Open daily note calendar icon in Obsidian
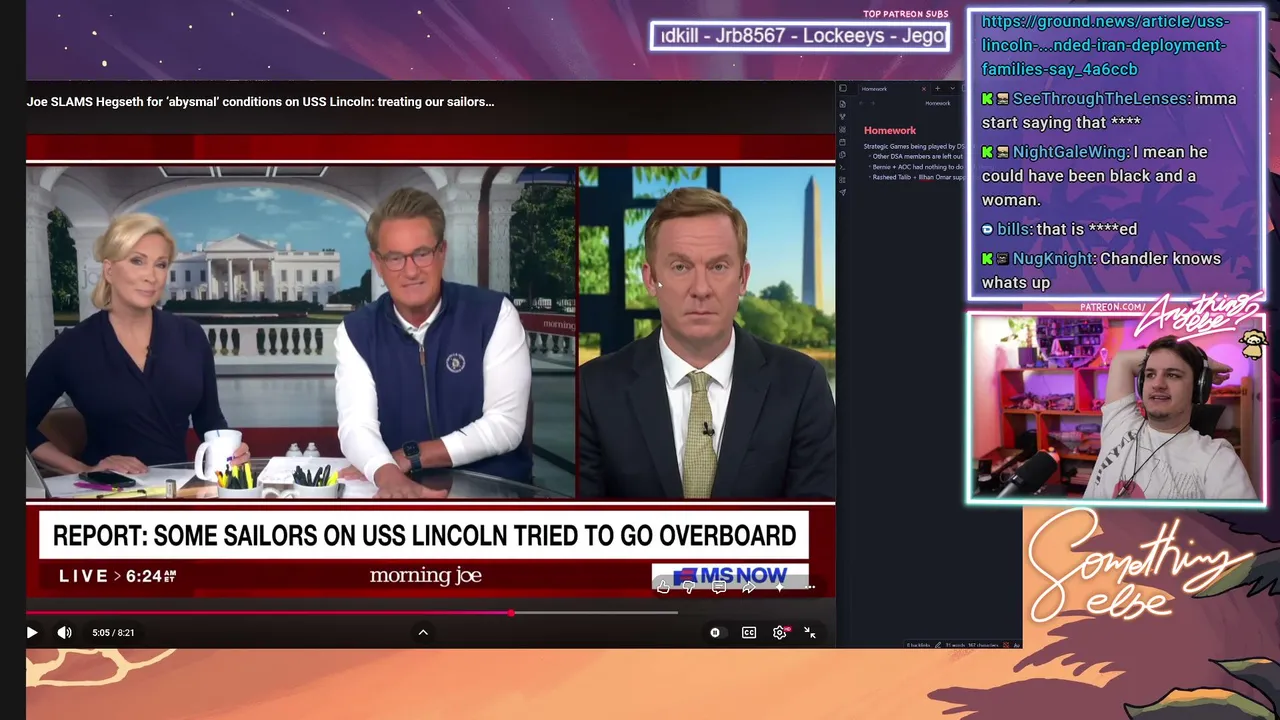Image resolution: width=1280 pixels, height=720 pixels. tap(843, 142)
